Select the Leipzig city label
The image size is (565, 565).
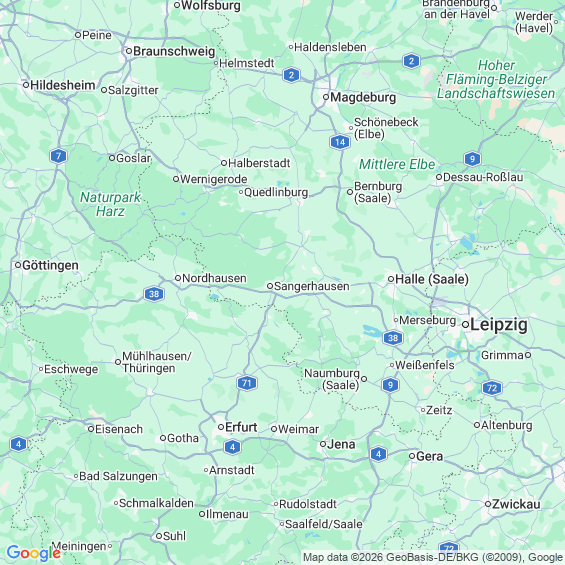click(499, 325)
